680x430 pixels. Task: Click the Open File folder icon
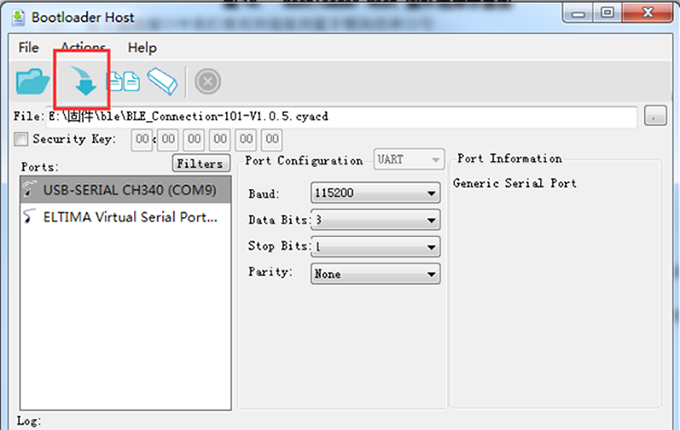coord(33,81)
